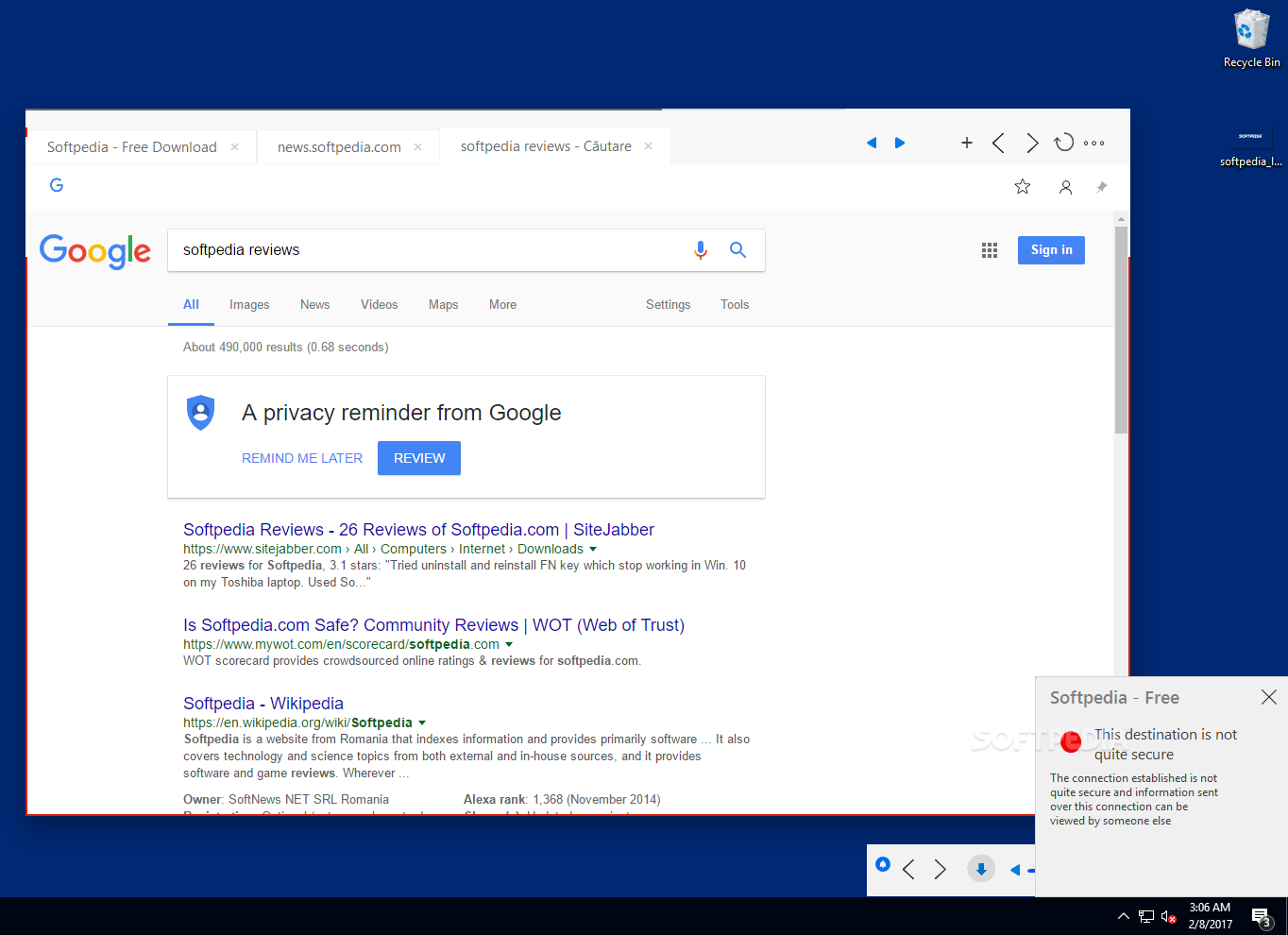
Task: Open a new tab with plus icon
Action: 967,143
